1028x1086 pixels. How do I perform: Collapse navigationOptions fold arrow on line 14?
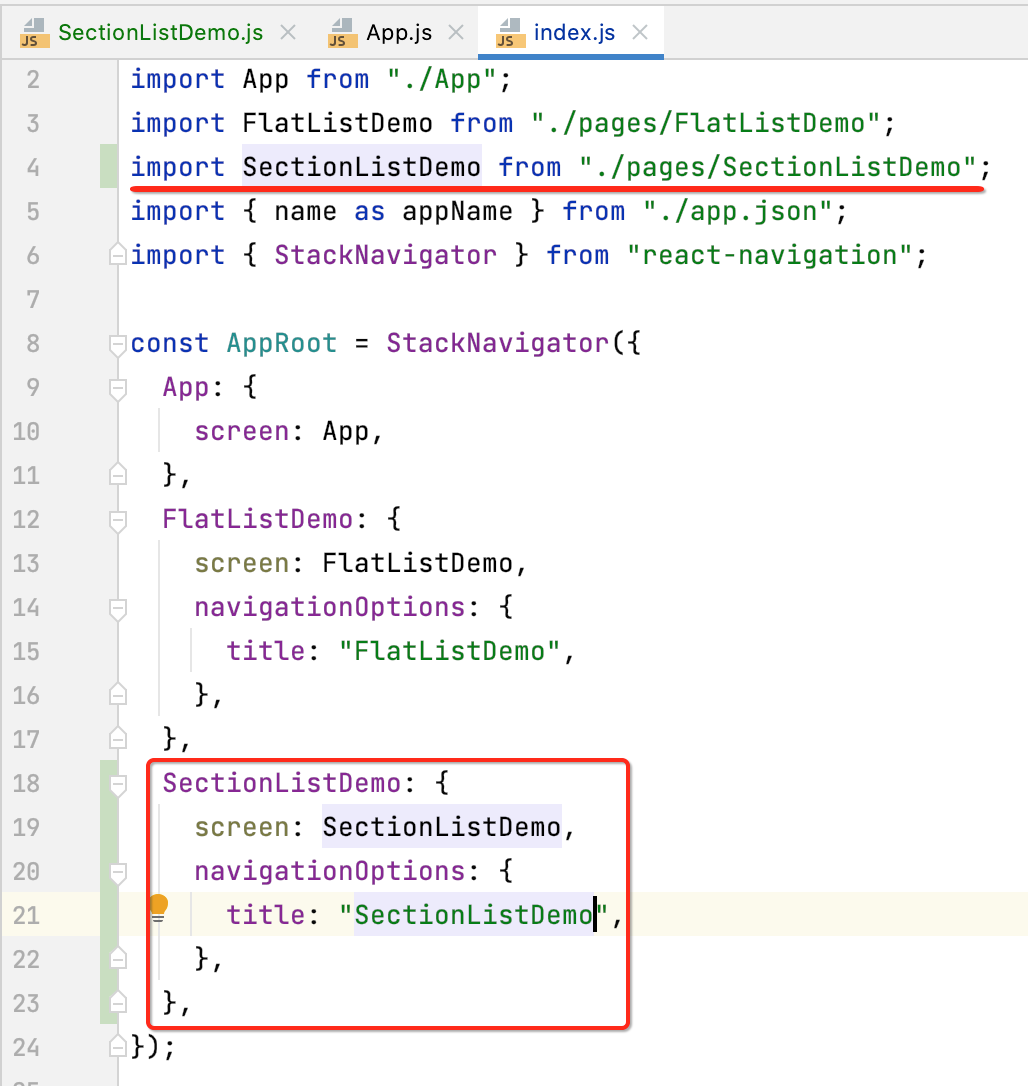click(x=117, y=606)
